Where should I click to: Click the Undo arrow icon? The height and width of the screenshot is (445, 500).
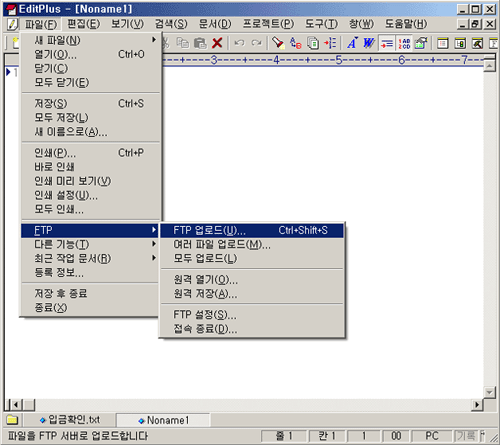pos(239,43)
